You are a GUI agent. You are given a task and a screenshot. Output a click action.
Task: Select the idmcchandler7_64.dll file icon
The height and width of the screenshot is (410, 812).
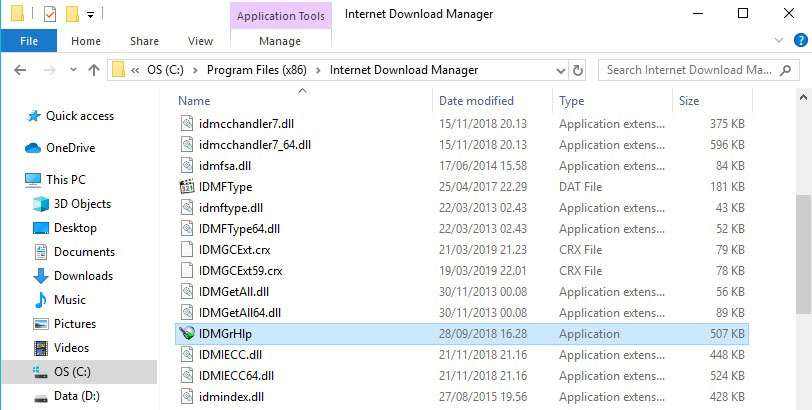[x=186, y=145]
